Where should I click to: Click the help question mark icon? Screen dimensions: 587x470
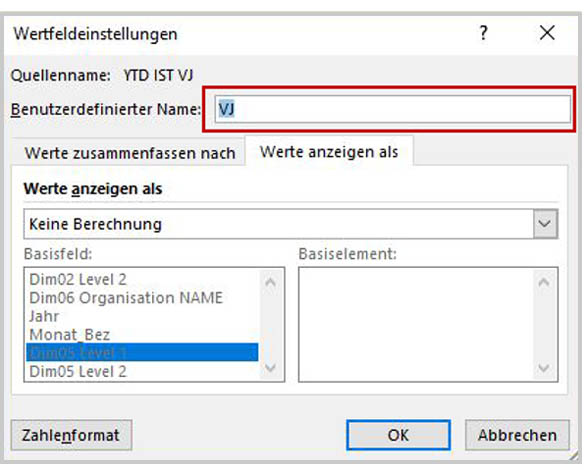point(483,33)
